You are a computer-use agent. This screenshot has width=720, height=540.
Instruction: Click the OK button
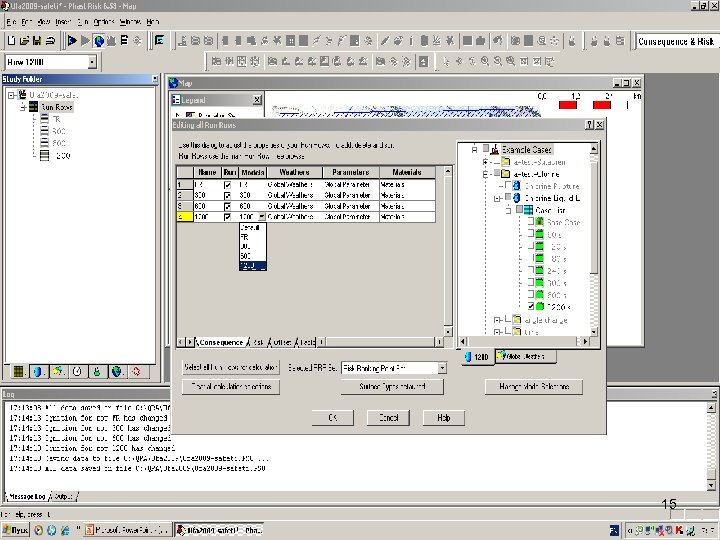click(x=333, y=418)
